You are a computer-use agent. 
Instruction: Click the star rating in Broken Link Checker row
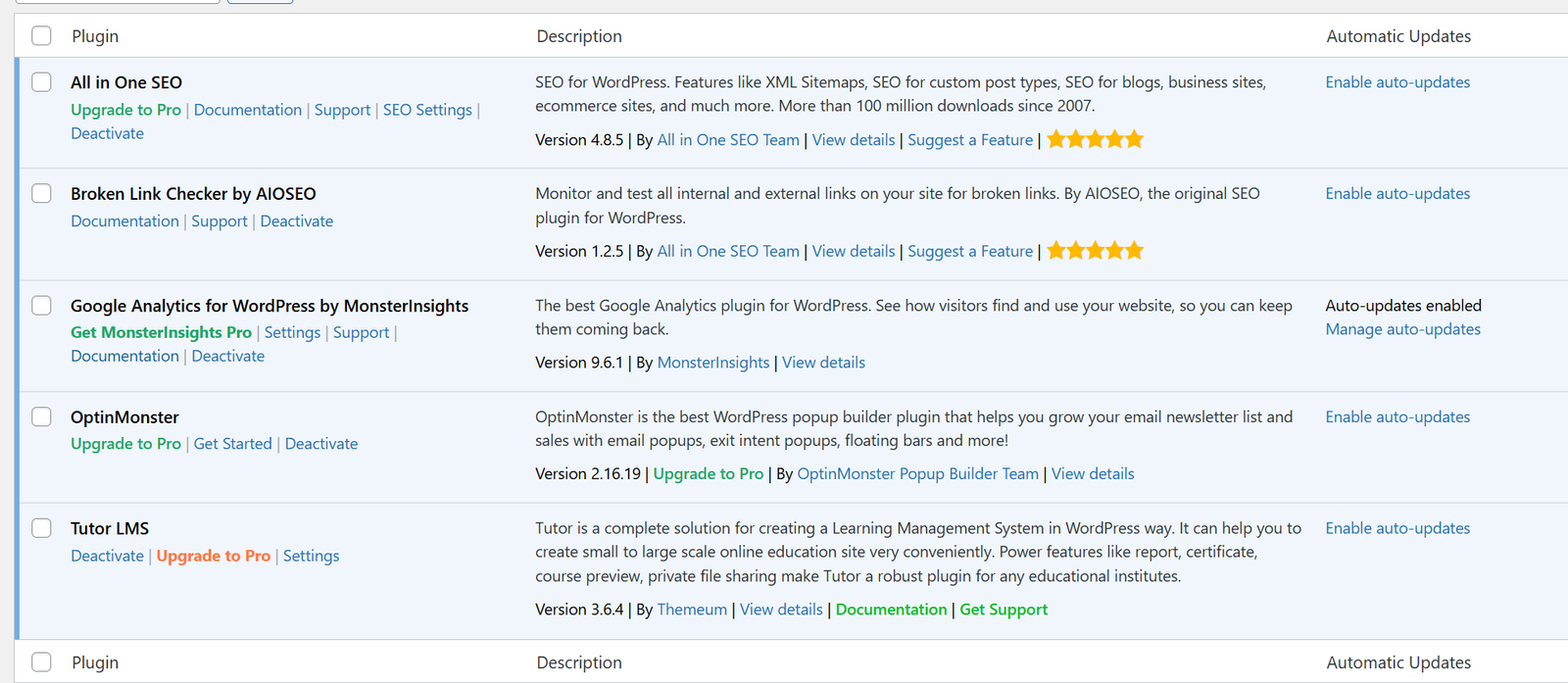[1095, 251]
